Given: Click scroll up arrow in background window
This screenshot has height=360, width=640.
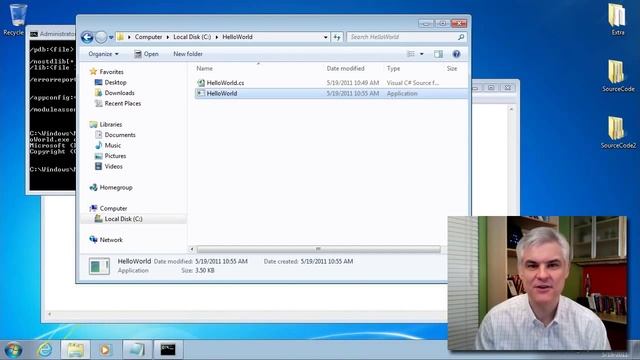Looking at the screenshot, I should pos(511,109).
